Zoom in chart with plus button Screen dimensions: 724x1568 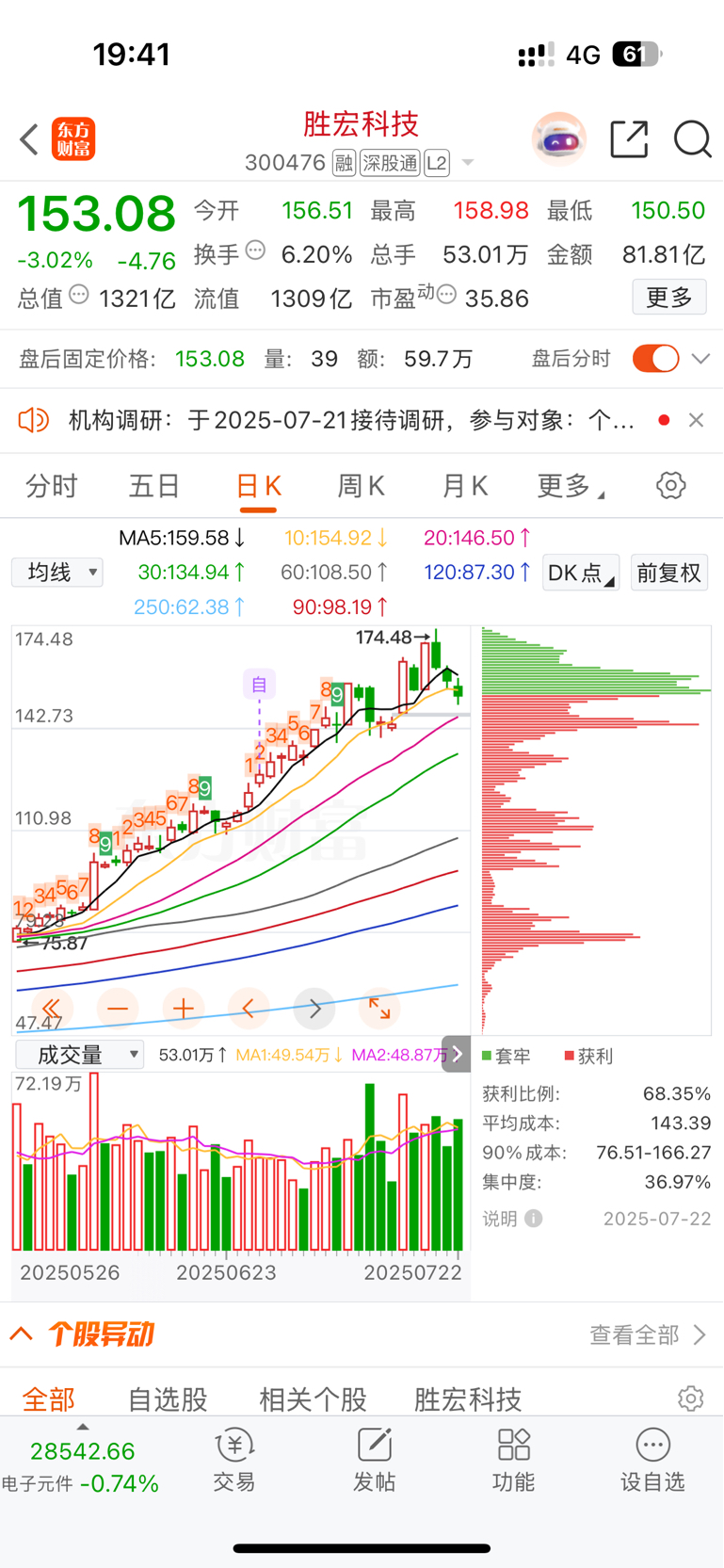click(x=184, y=1009)
